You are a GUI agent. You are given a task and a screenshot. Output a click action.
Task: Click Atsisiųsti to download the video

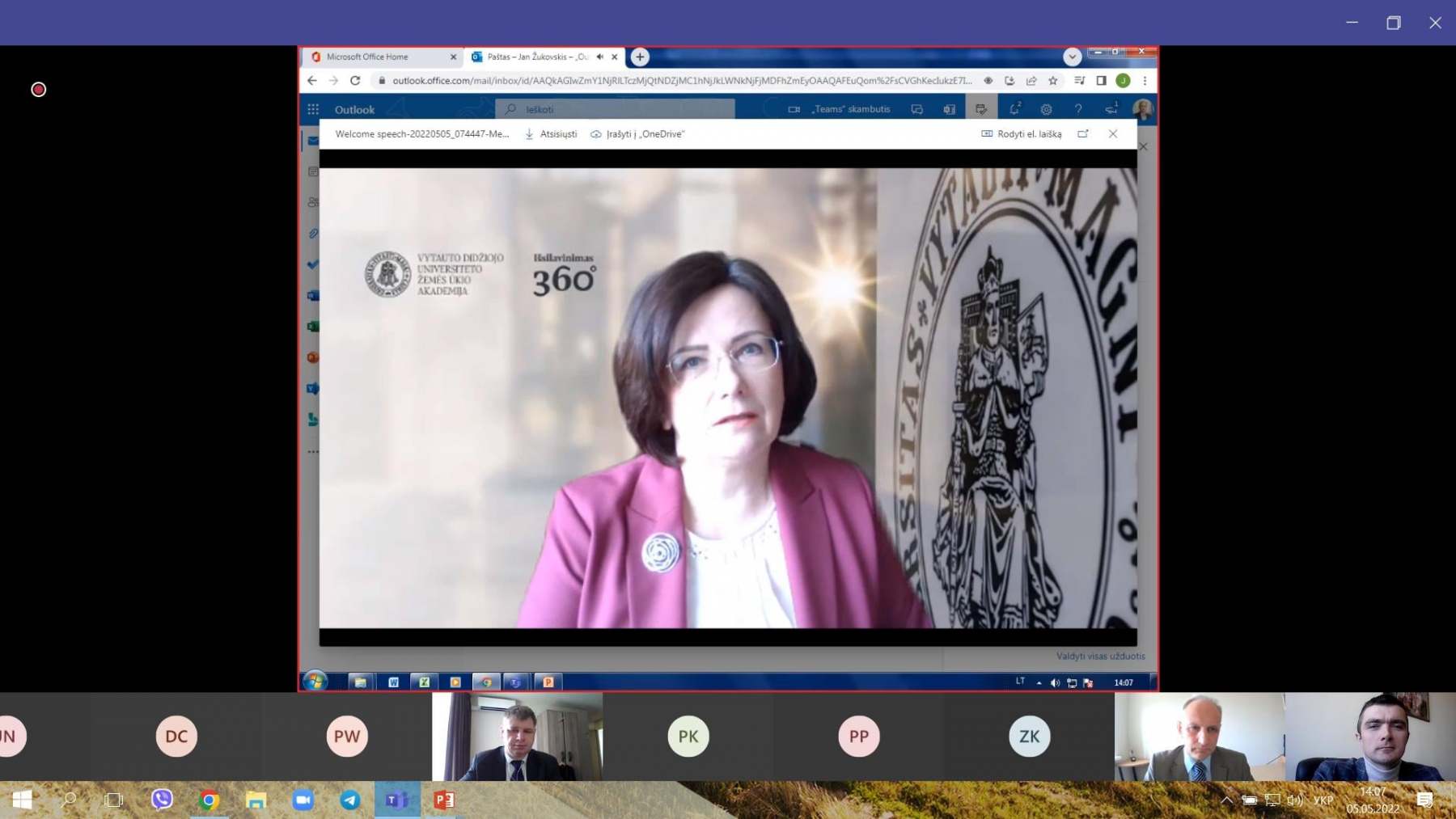551,134
